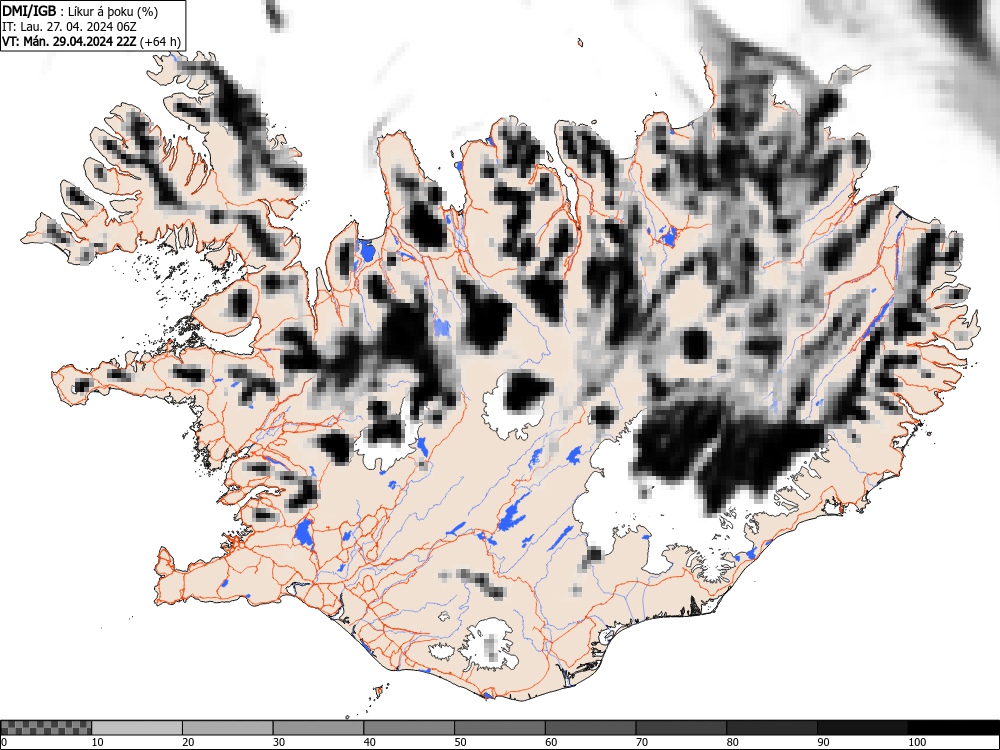Click the '90' legend scale label
This screenshot has height=750, width=1000.
coord(823,742)
